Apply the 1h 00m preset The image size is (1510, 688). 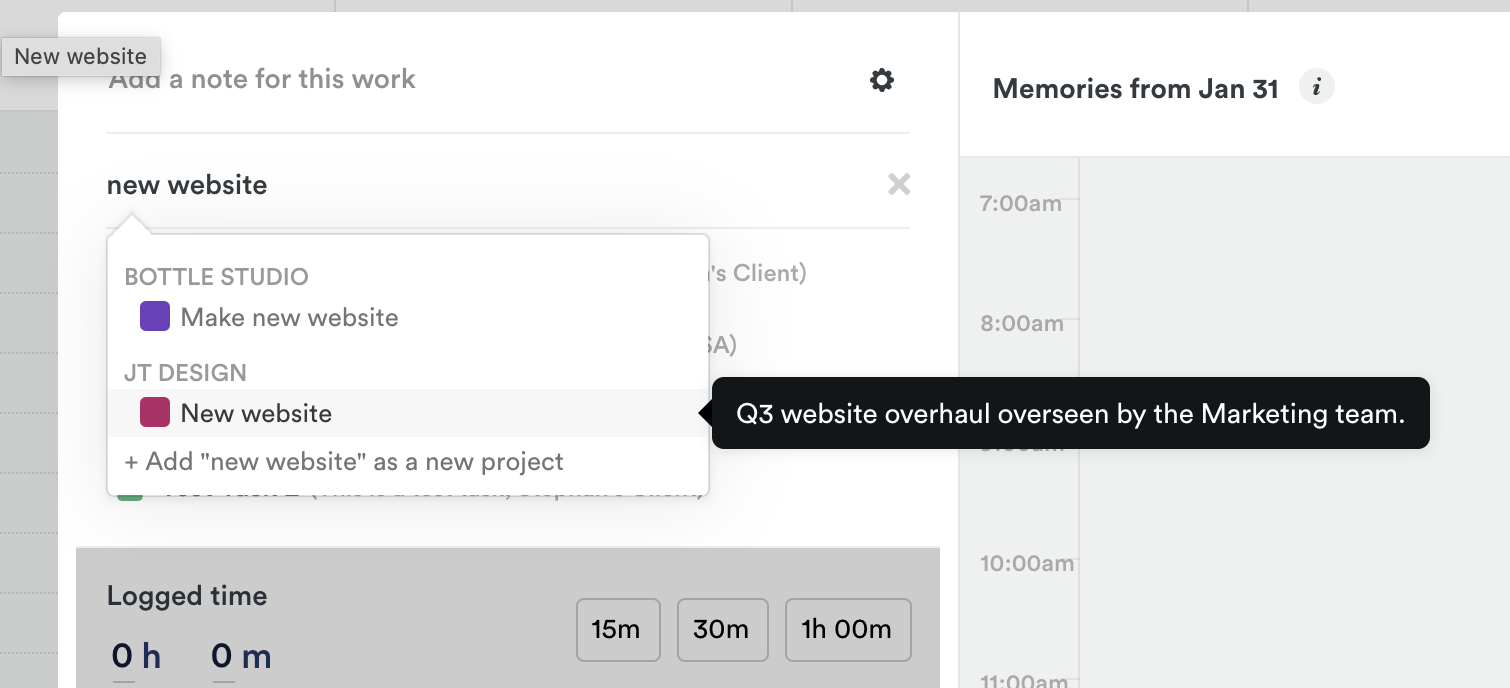tap(847, 629)
